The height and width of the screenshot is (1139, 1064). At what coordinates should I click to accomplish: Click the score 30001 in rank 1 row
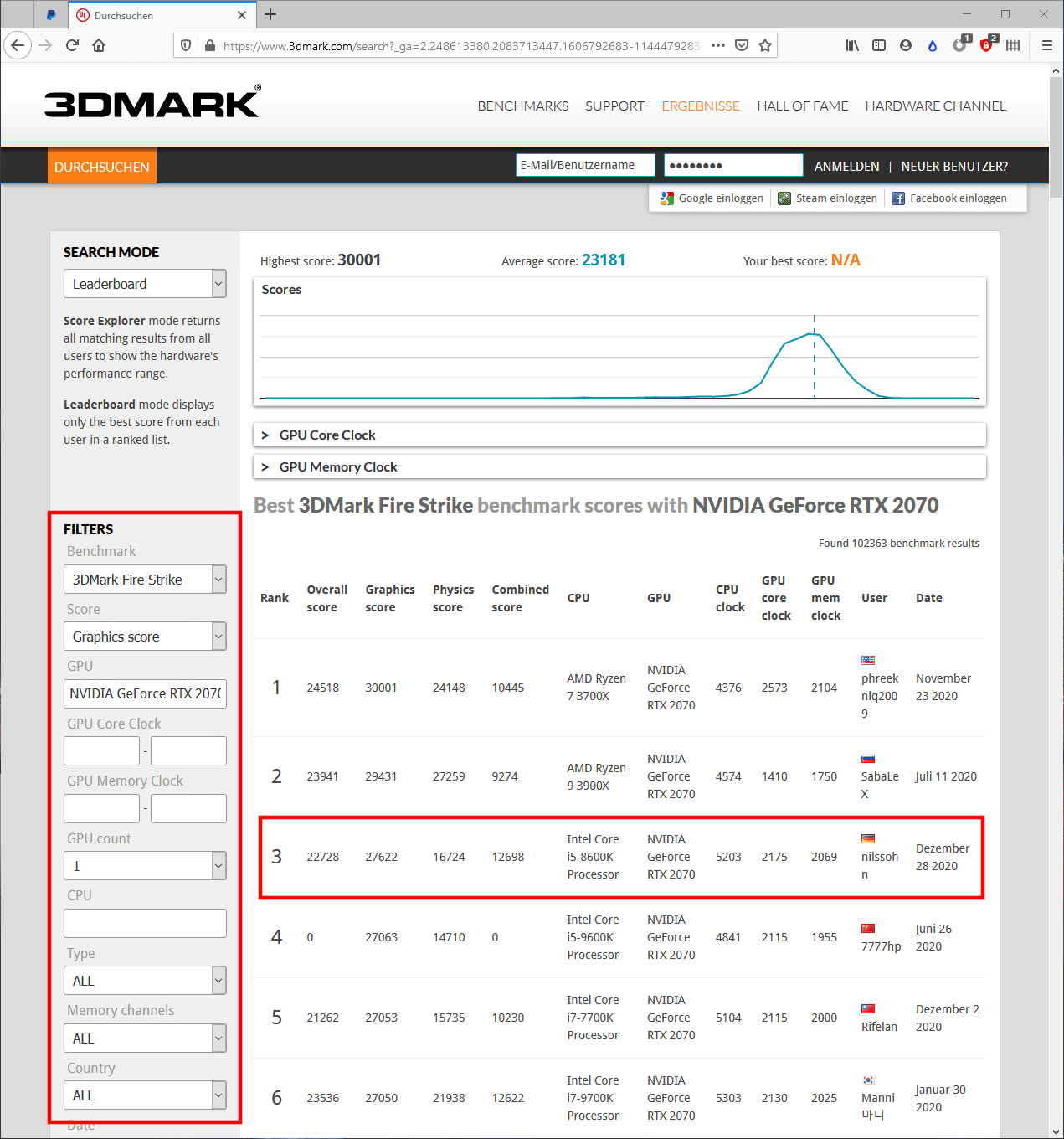381,688
